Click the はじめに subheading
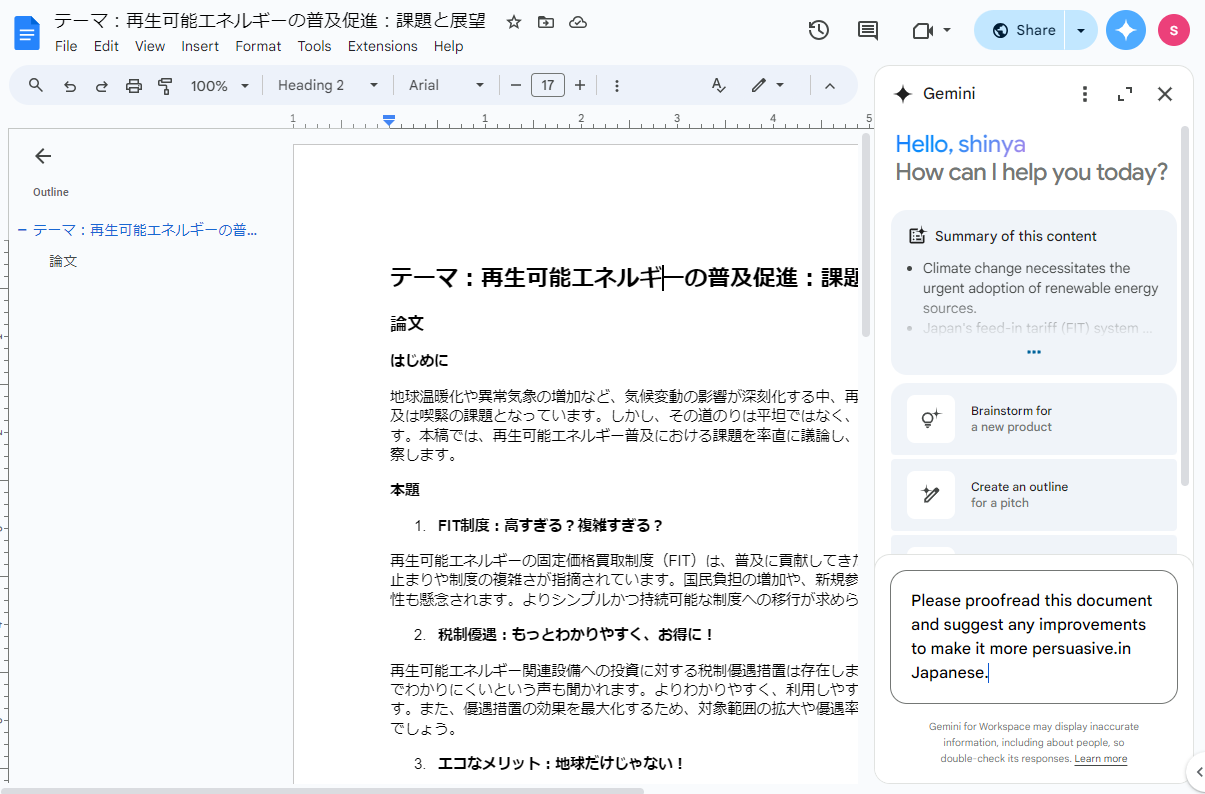The width and height of the screenshot is (1205, 794). click(x=419, y=360)
